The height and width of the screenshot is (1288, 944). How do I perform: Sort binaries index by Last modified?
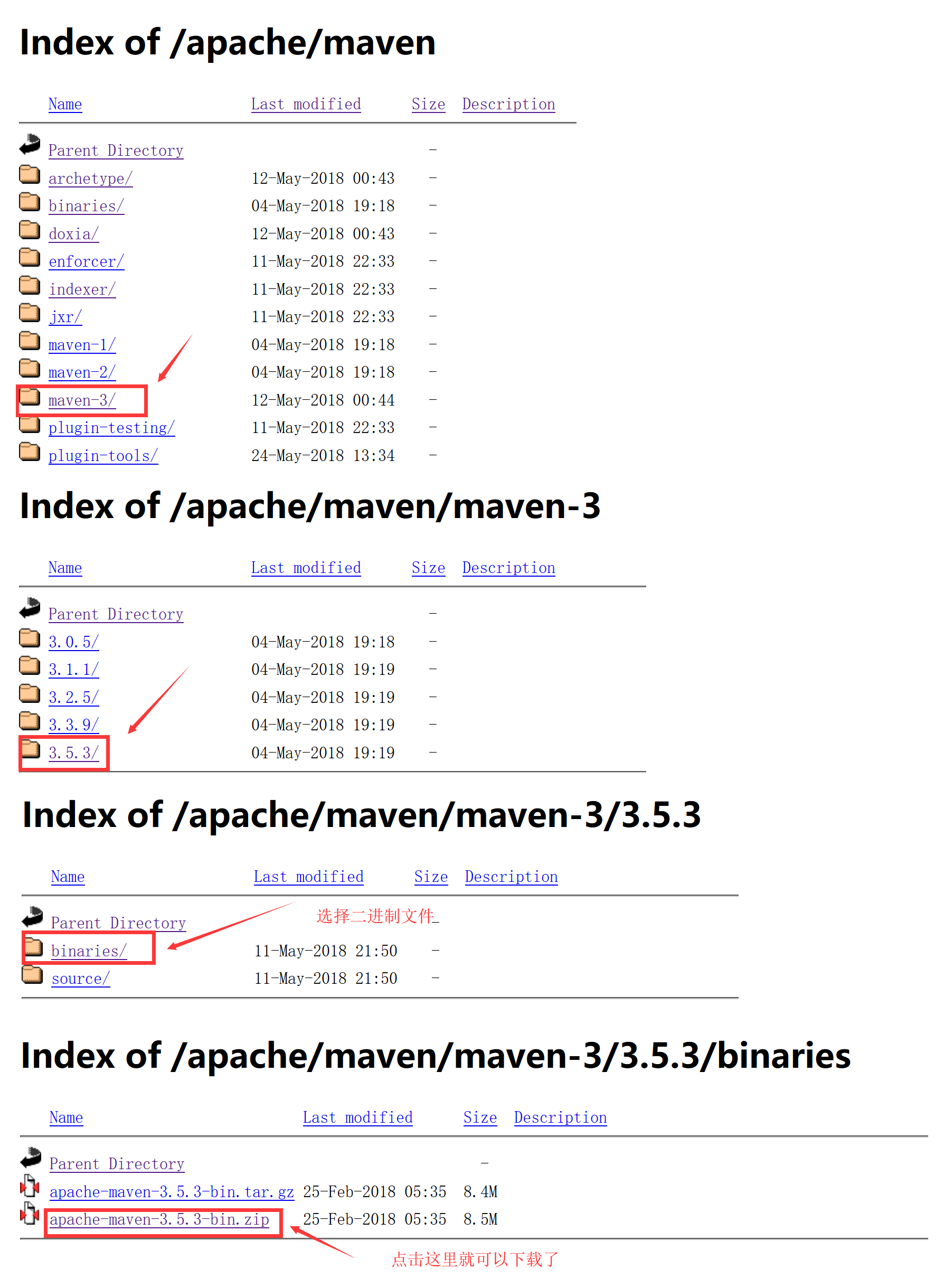coord(357,1118)
